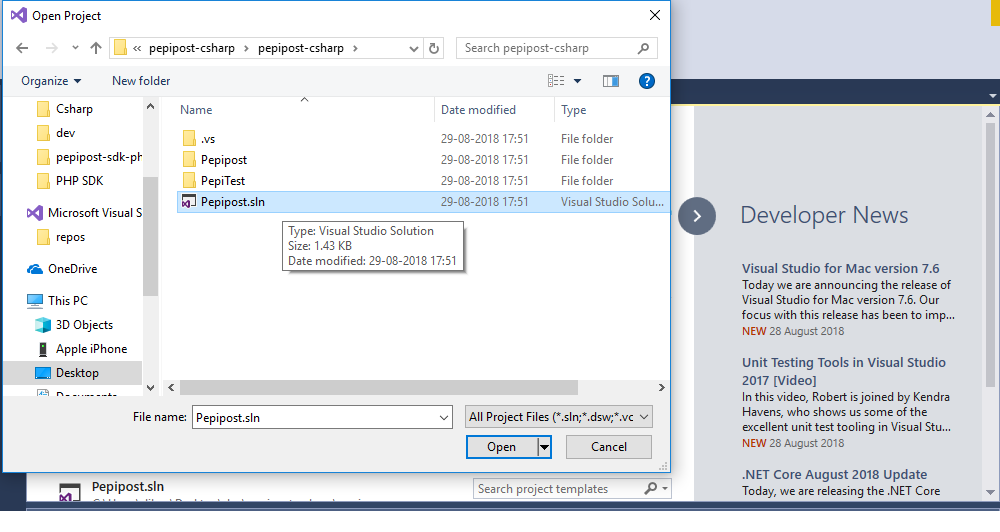Open the All Project Files type dropdown

(559, 417)
